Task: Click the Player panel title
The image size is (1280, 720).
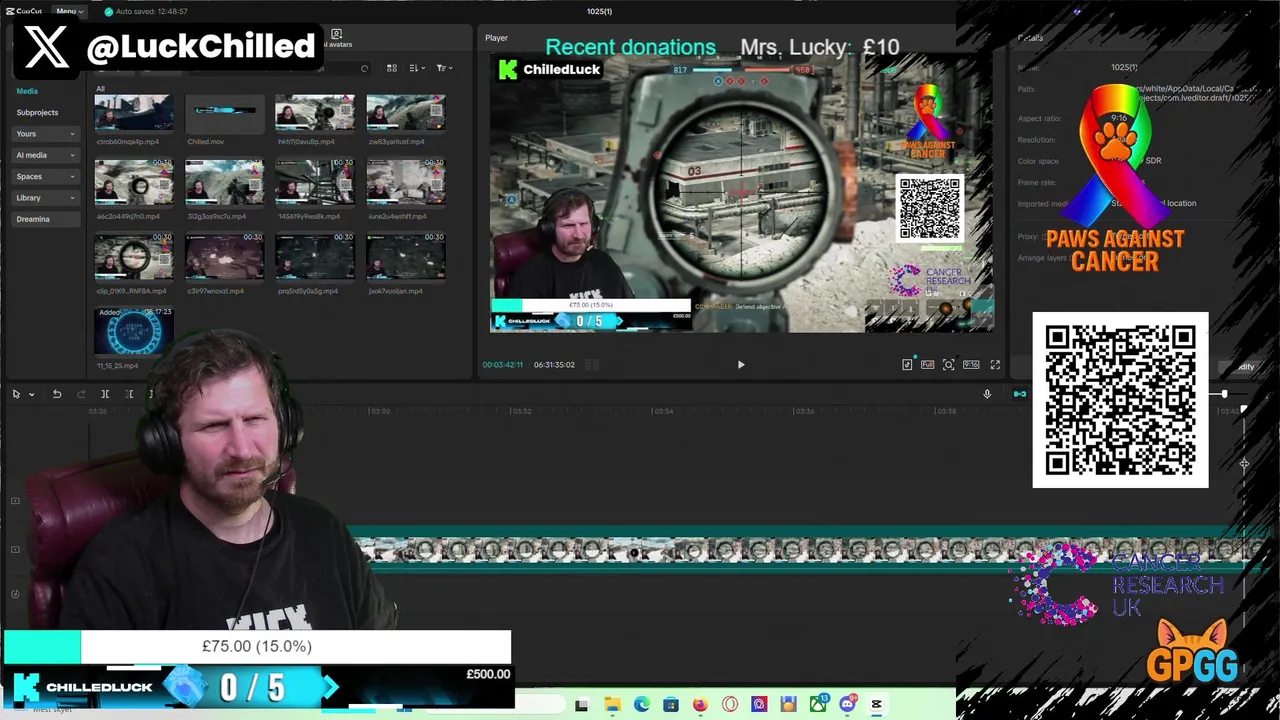Action: (497, 38)
